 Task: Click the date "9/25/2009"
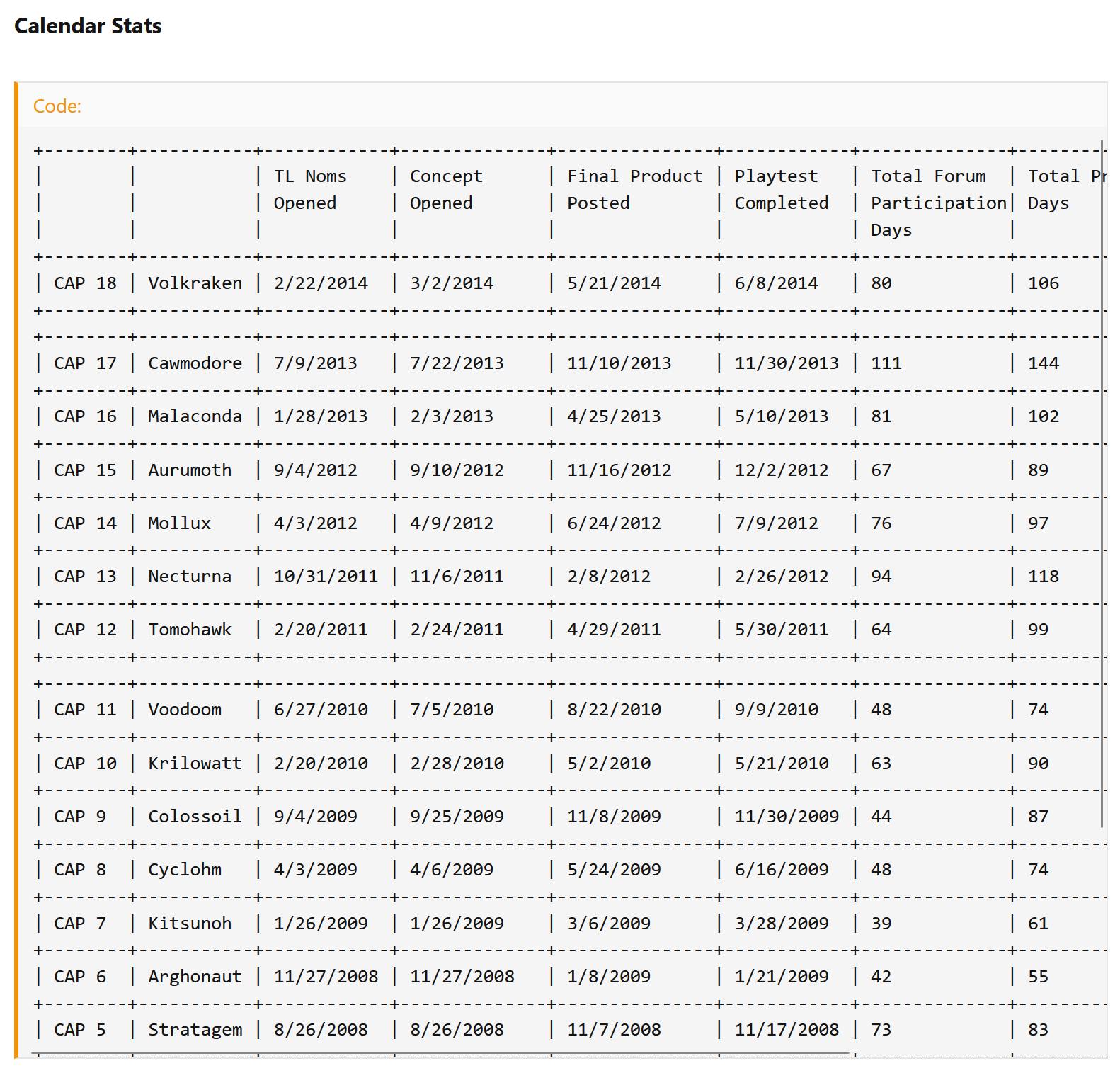tap(457, 817)
